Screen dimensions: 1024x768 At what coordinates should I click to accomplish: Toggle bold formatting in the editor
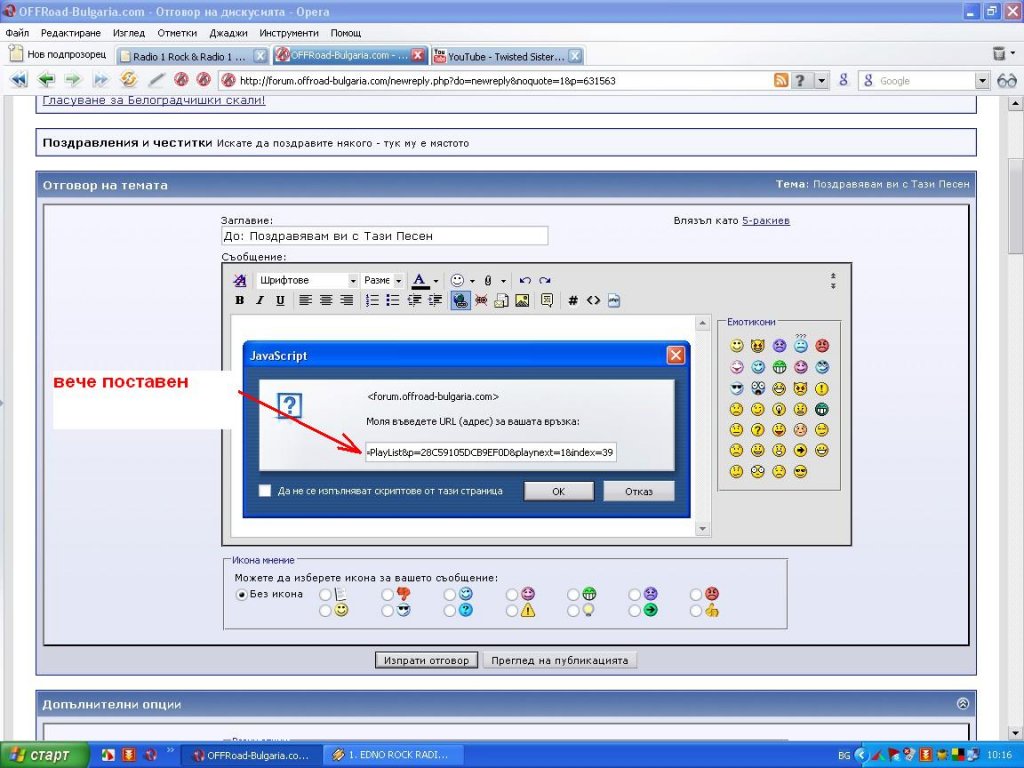point(240,300)
